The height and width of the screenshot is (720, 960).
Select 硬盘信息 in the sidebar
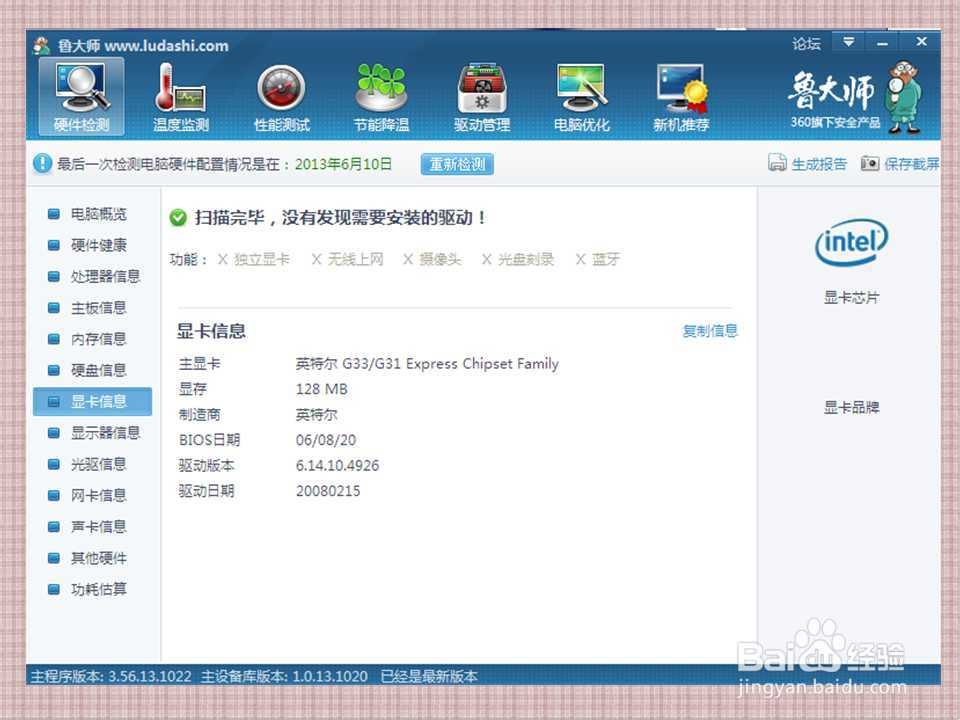[92, 370]
